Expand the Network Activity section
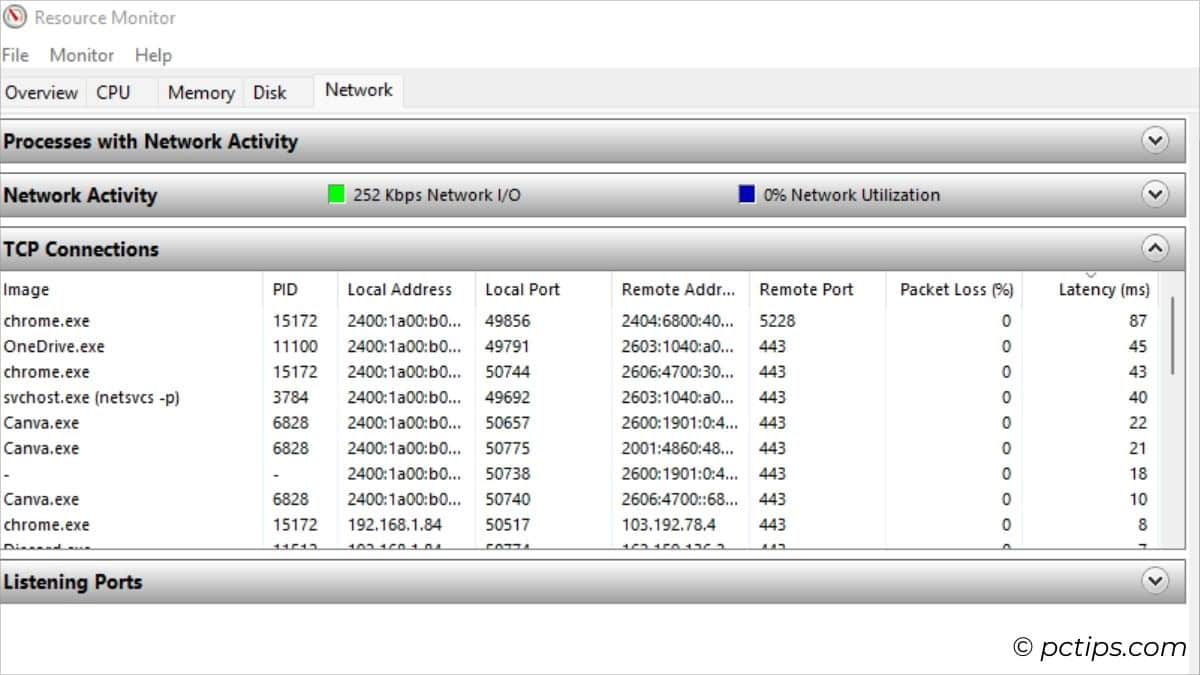 [1156, 194]
